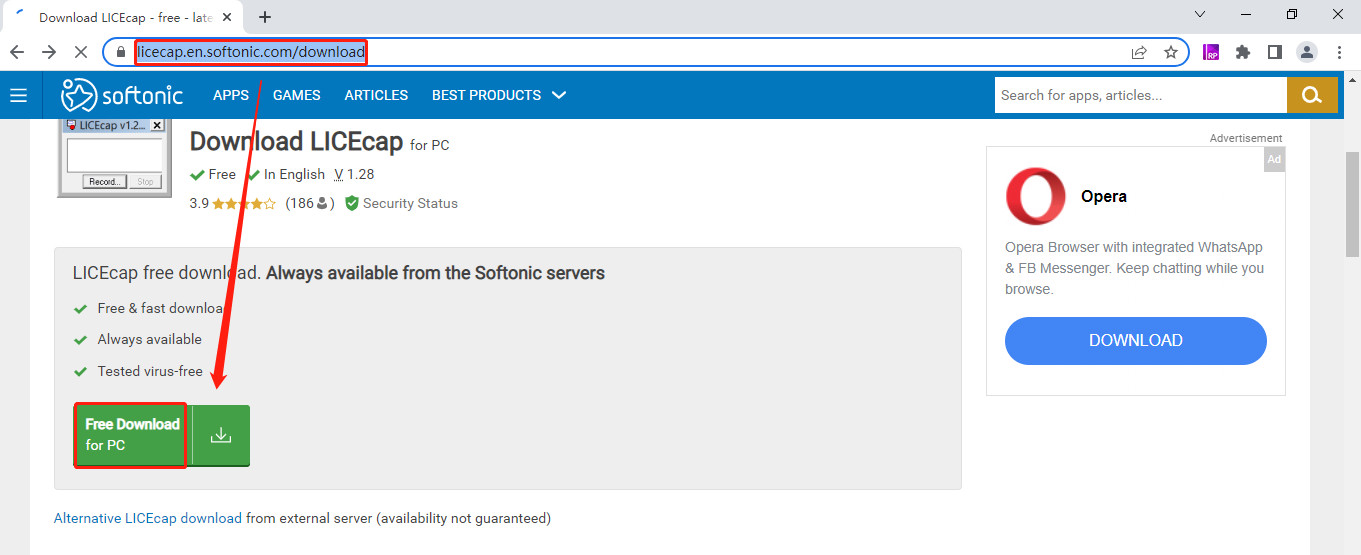Go to Softonic home via logo
The image size is (1361, 555).
pos(122,95)
